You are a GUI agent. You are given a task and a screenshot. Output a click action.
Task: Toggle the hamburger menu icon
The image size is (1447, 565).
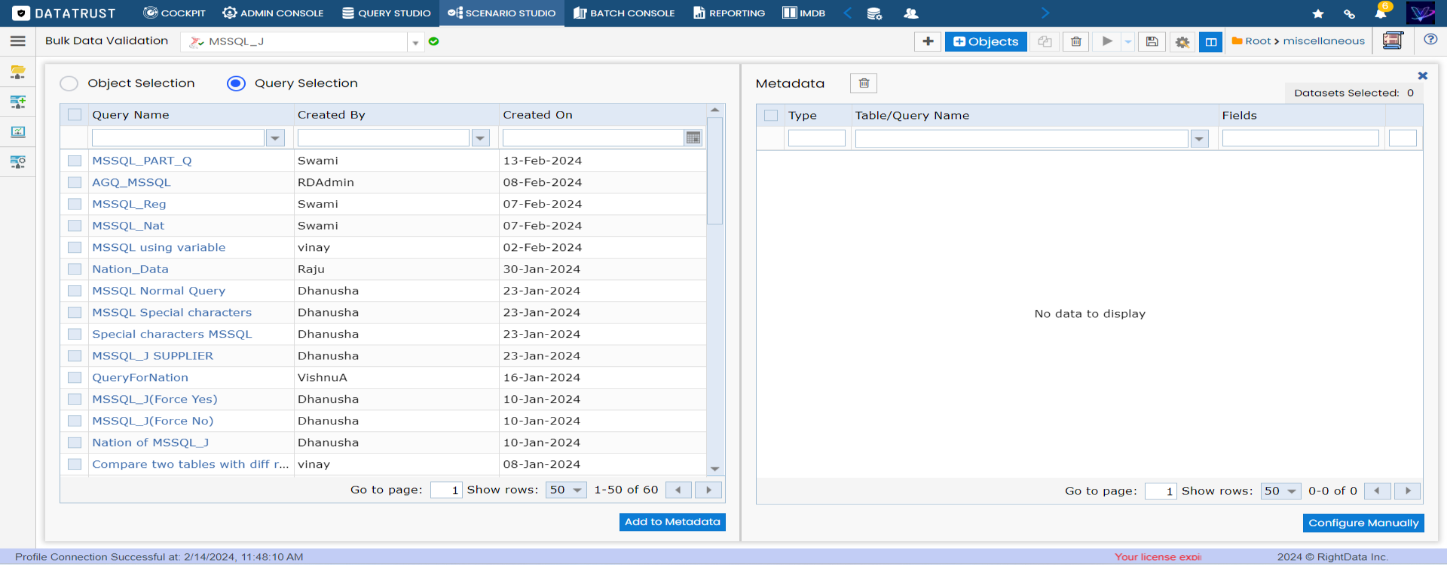[x=17, y=41]
